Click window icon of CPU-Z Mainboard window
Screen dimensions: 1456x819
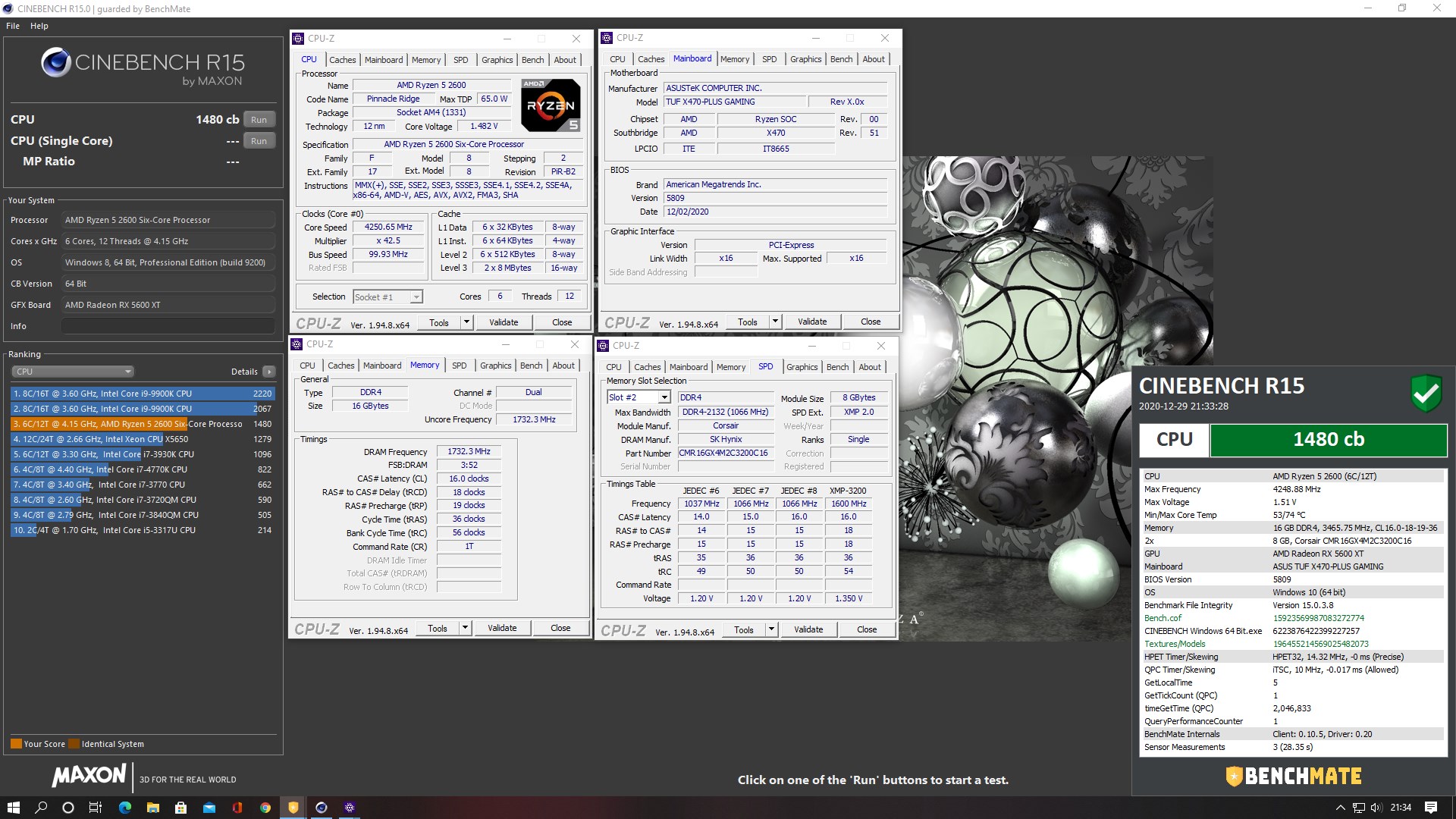607,38
